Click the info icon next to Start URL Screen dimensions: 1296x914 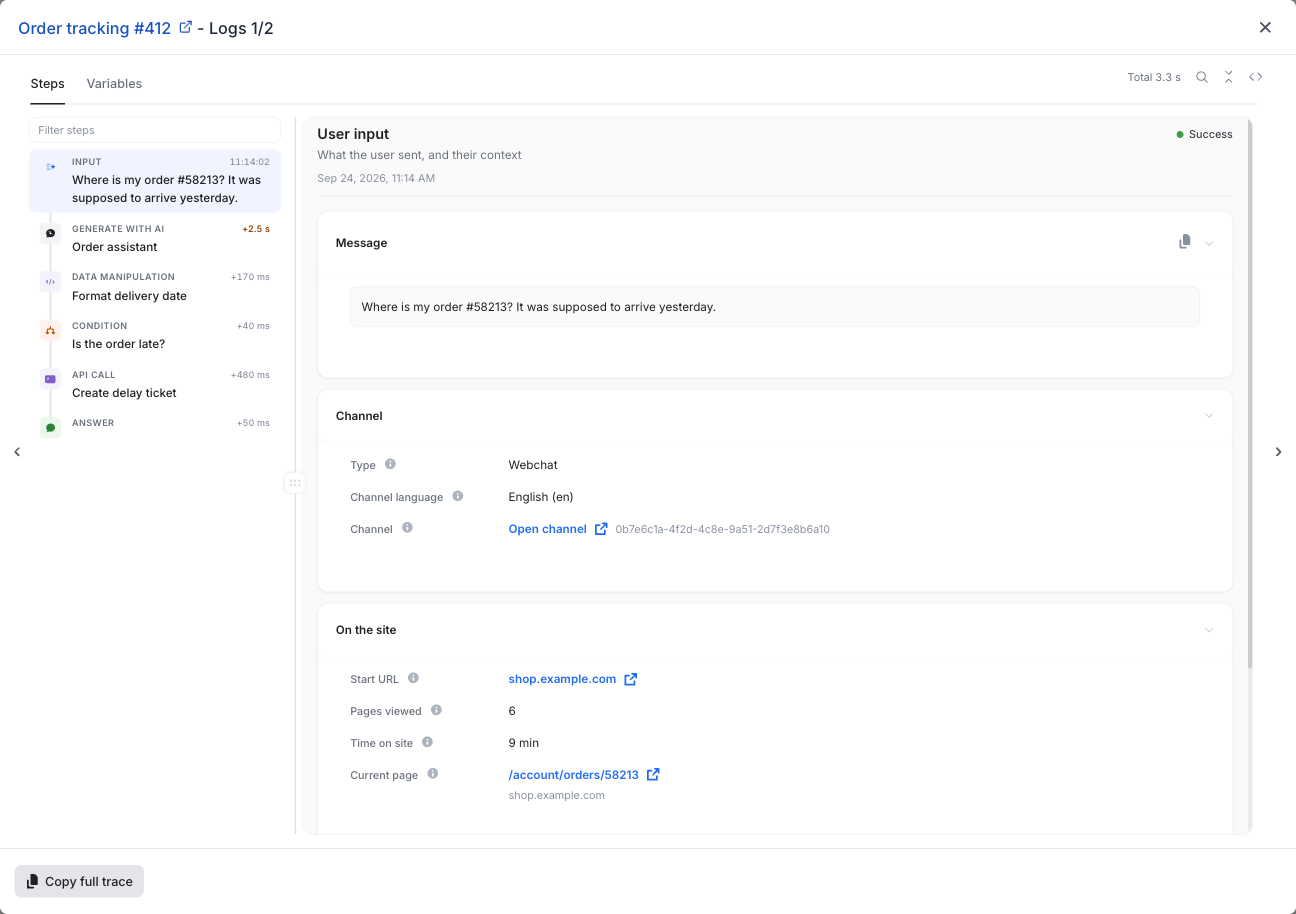pyautogui.click(x=413, y=678)
